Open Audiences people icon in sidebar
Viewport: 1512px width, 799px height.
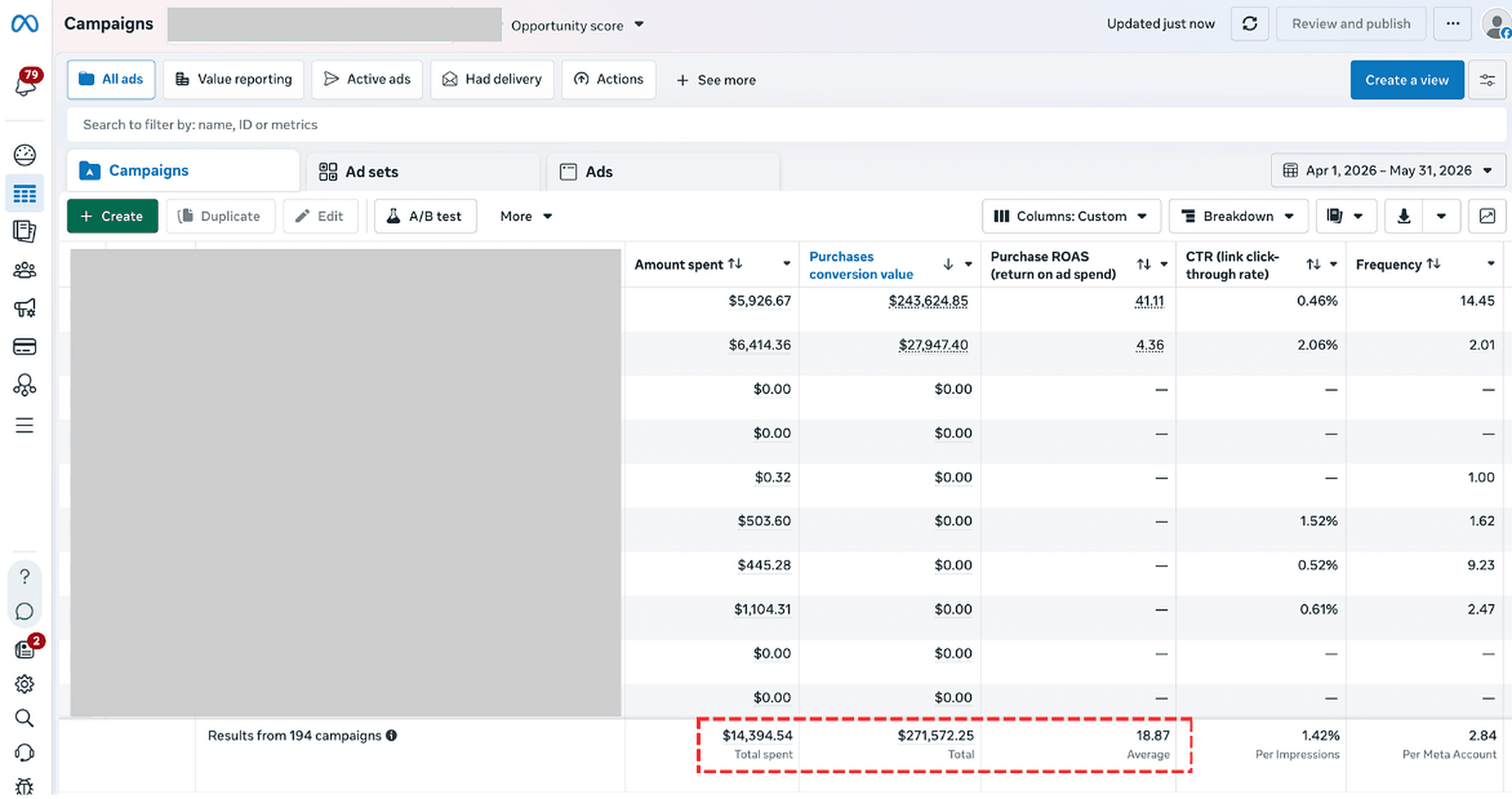point(25,270)
